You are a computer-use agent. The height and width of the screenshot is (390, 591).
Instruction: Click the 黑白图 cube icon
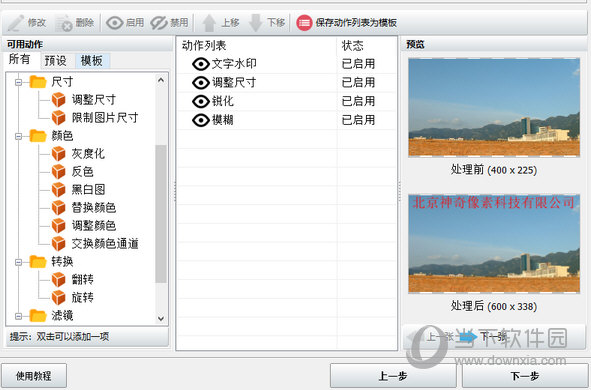point(58,190)
